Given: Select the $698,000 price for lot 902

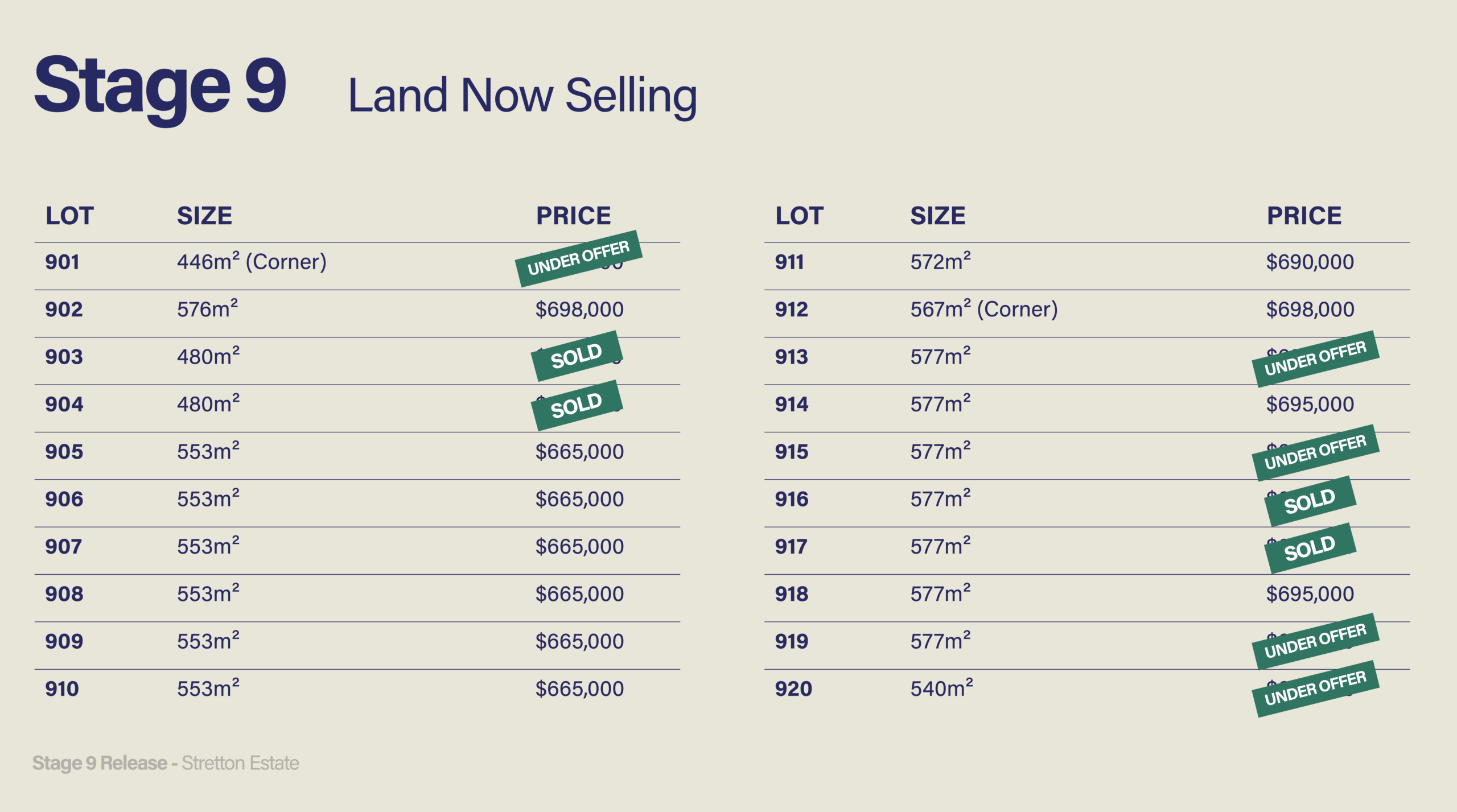Looking at the screenshot, I should tap(579, 310).
